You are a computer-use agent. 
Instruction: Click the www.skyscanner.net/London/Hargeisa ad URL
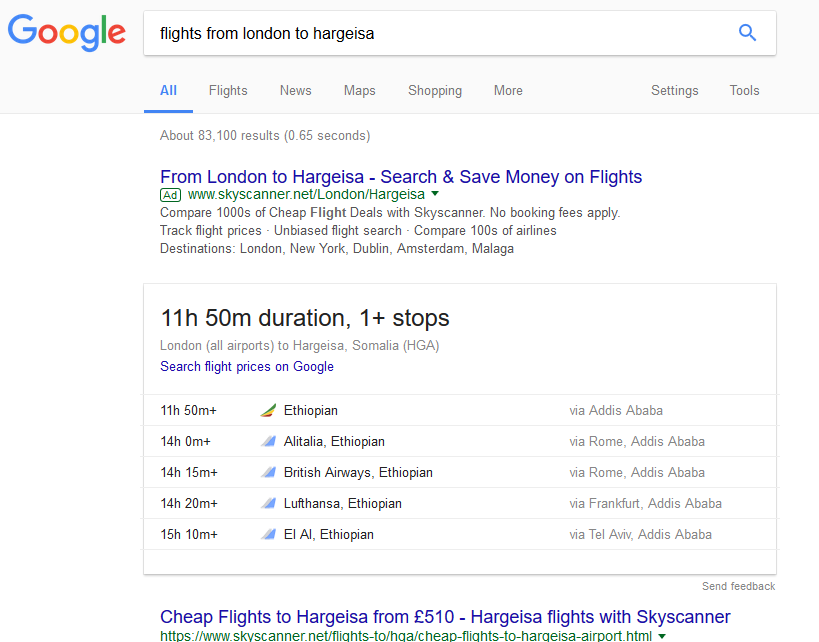pyautogui.click(x=306, y=194)
